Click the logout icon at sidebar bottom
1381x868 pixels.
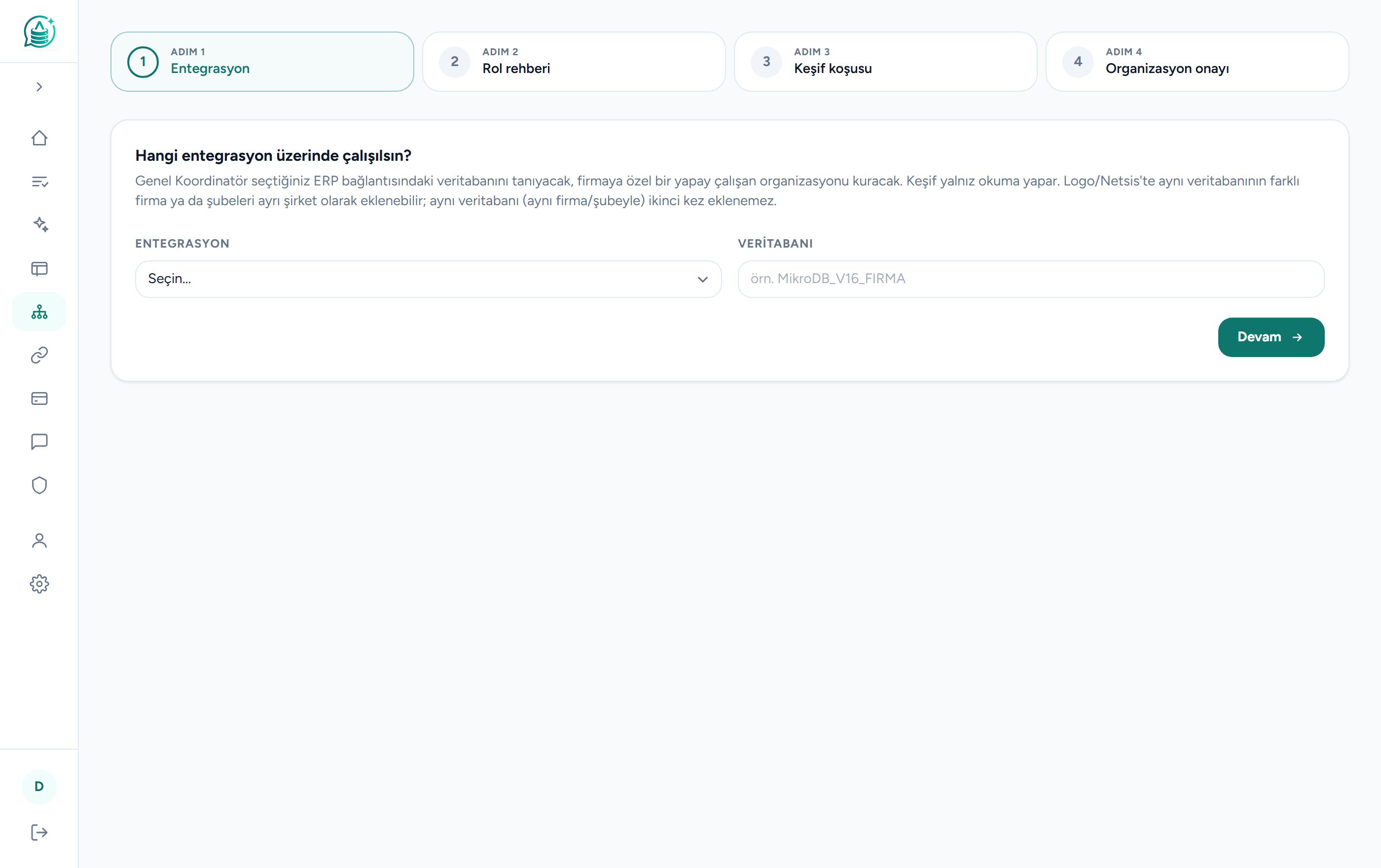click(39, 832)
